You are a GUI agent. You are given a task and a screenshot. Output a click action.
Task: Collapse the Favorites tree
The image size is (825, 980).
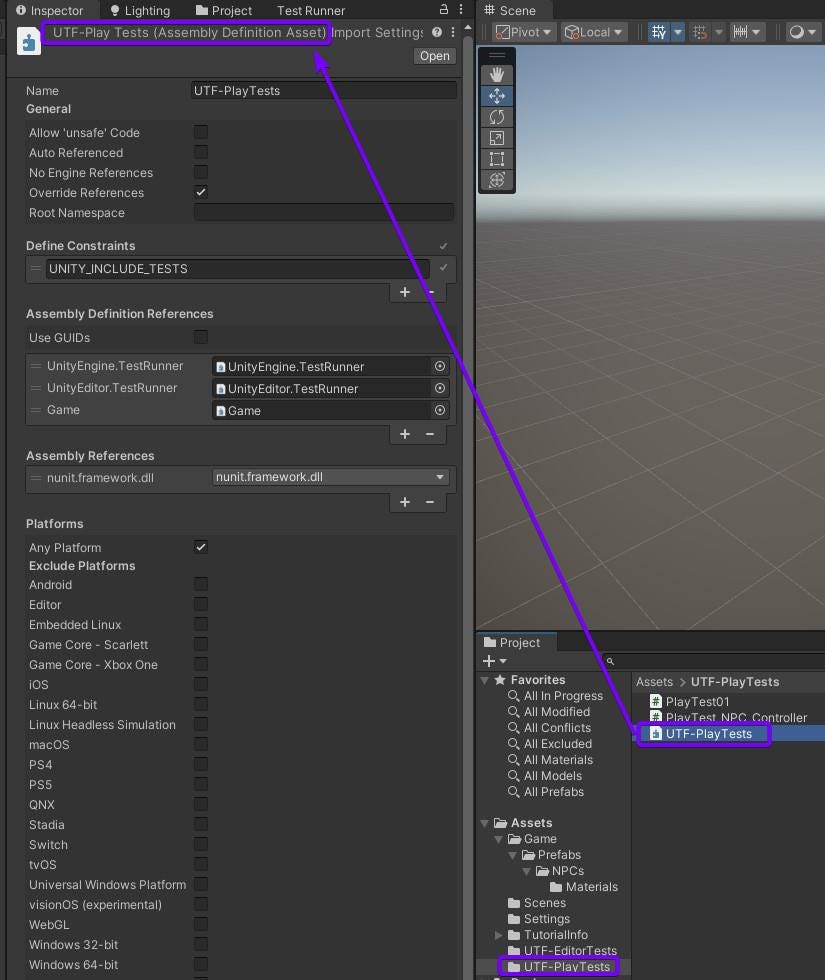485,680
